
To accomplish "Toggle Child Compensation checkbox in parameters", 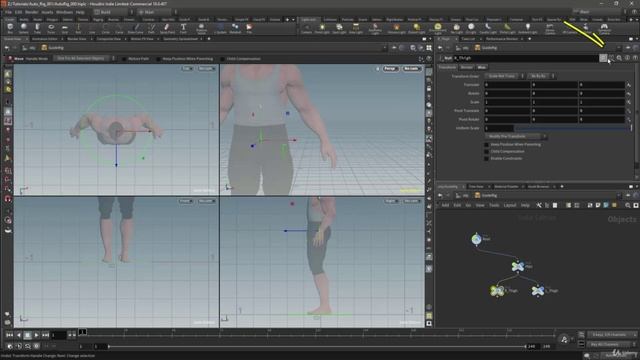I will [x=486, y=151].
